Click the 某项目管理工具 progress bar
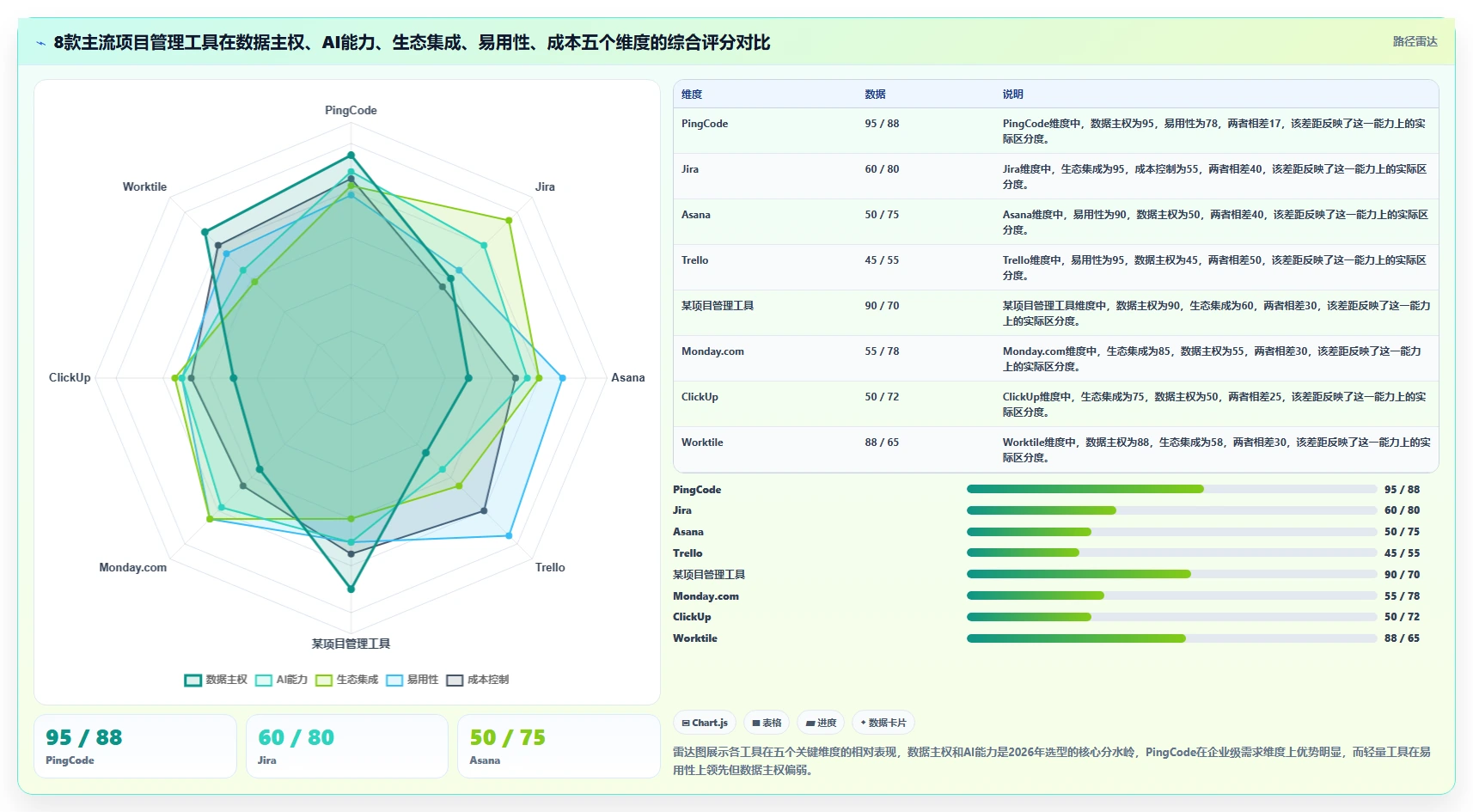This screenshot has height=812, width=1473. point(1171,574)
